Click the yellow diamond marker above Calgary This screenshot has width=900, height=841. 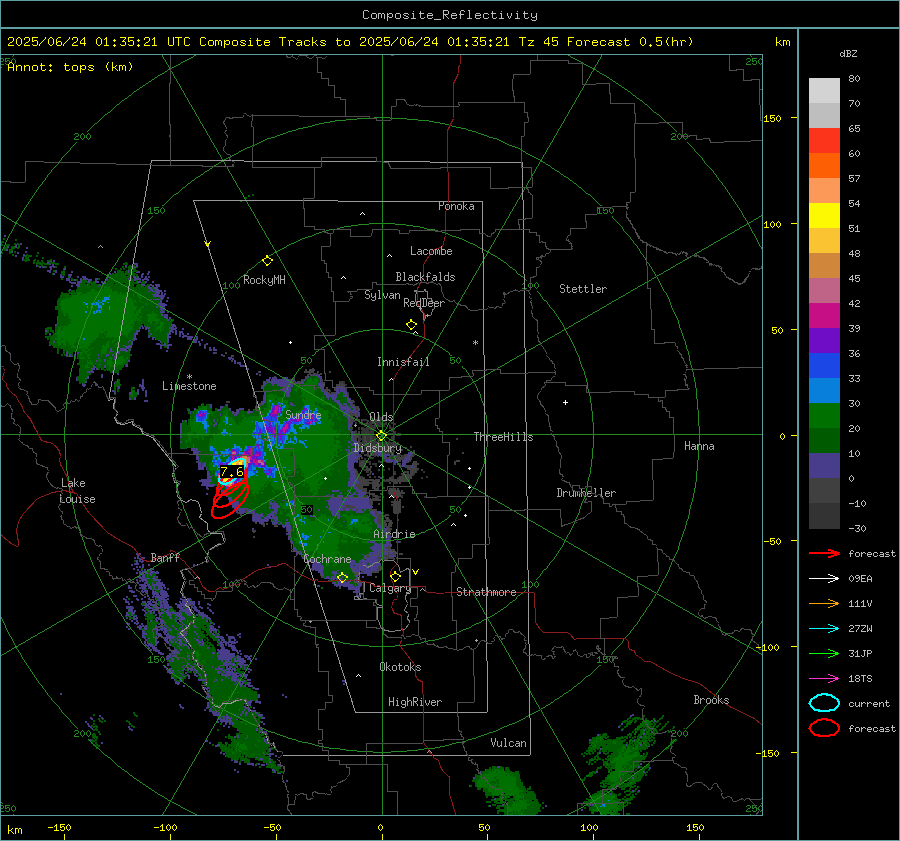click(395, 576)
